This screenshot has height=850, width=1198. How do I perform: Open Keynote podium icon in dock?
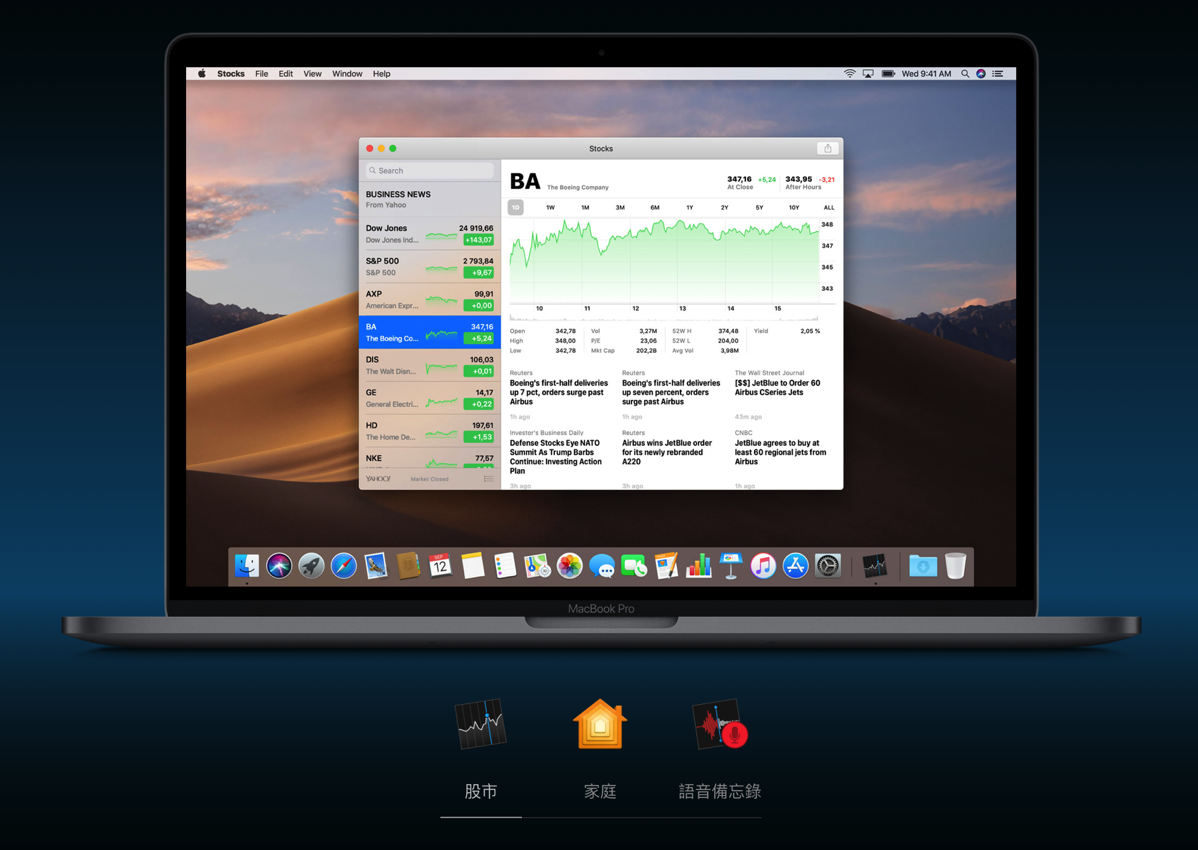point(731,566)
